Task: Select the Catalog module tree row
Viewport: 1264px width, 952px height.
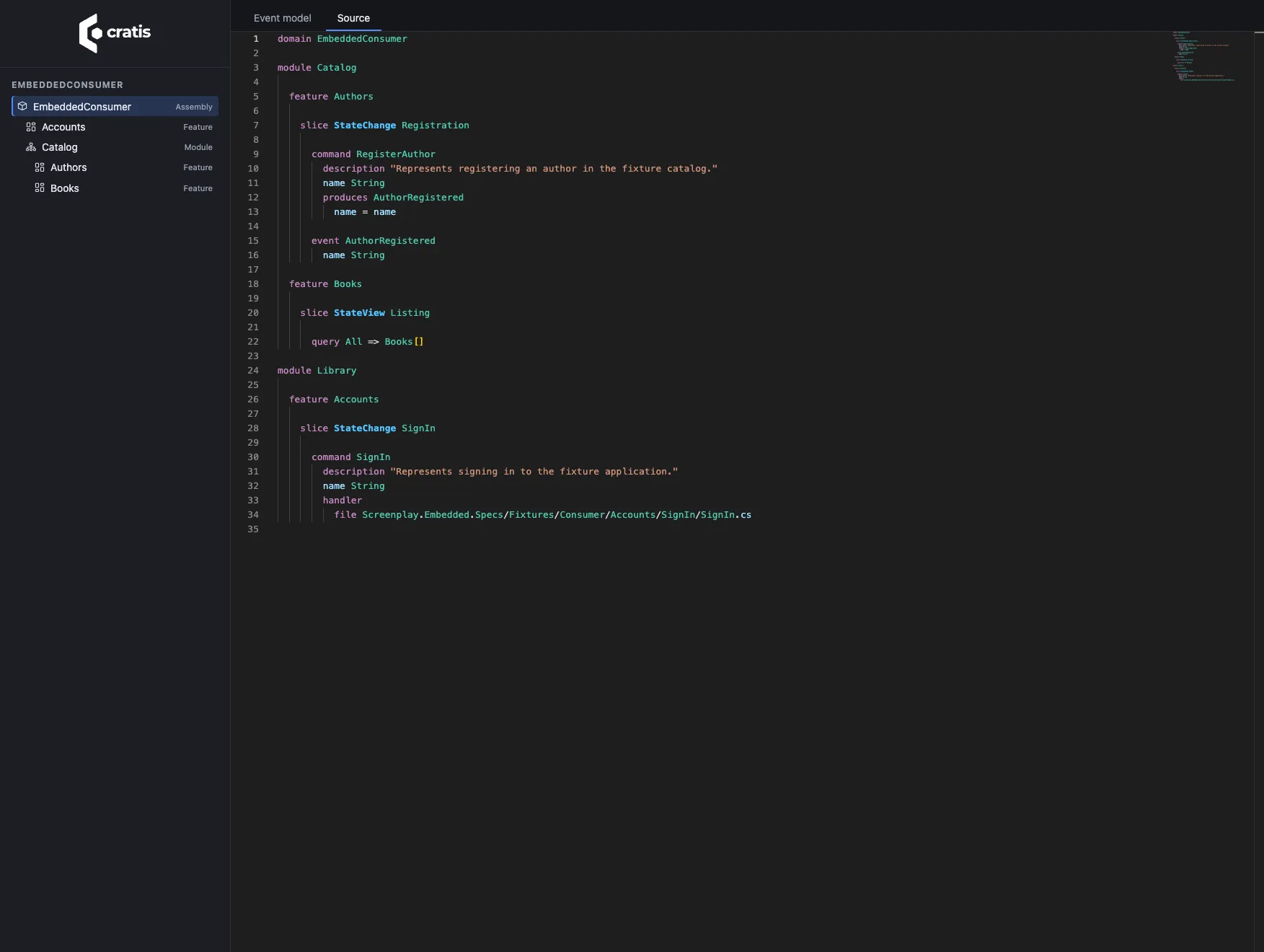Action: point(115,147)
